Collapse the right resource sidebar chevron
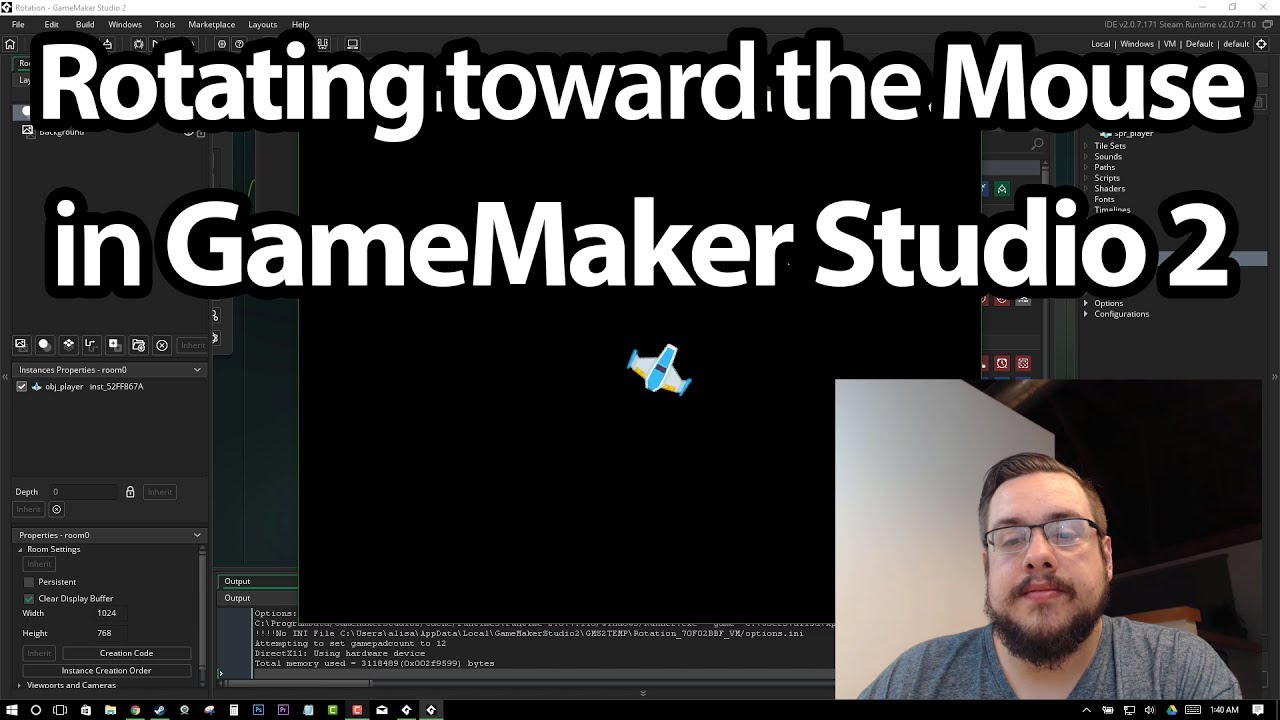The image size is (1280, 720). pos(1274,376)
